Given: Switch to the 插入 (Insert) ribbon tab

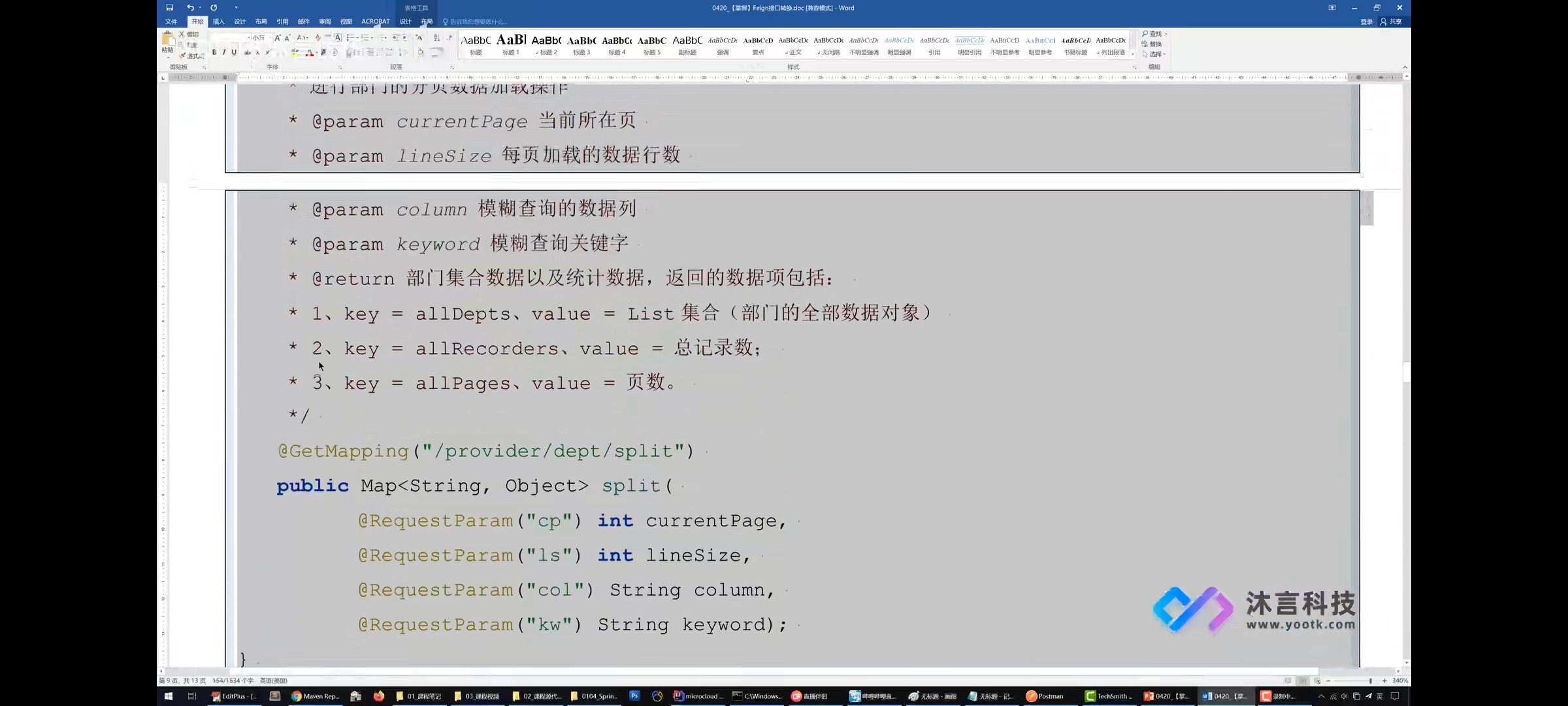Looking at the screenshot, I should pos(219,22).
